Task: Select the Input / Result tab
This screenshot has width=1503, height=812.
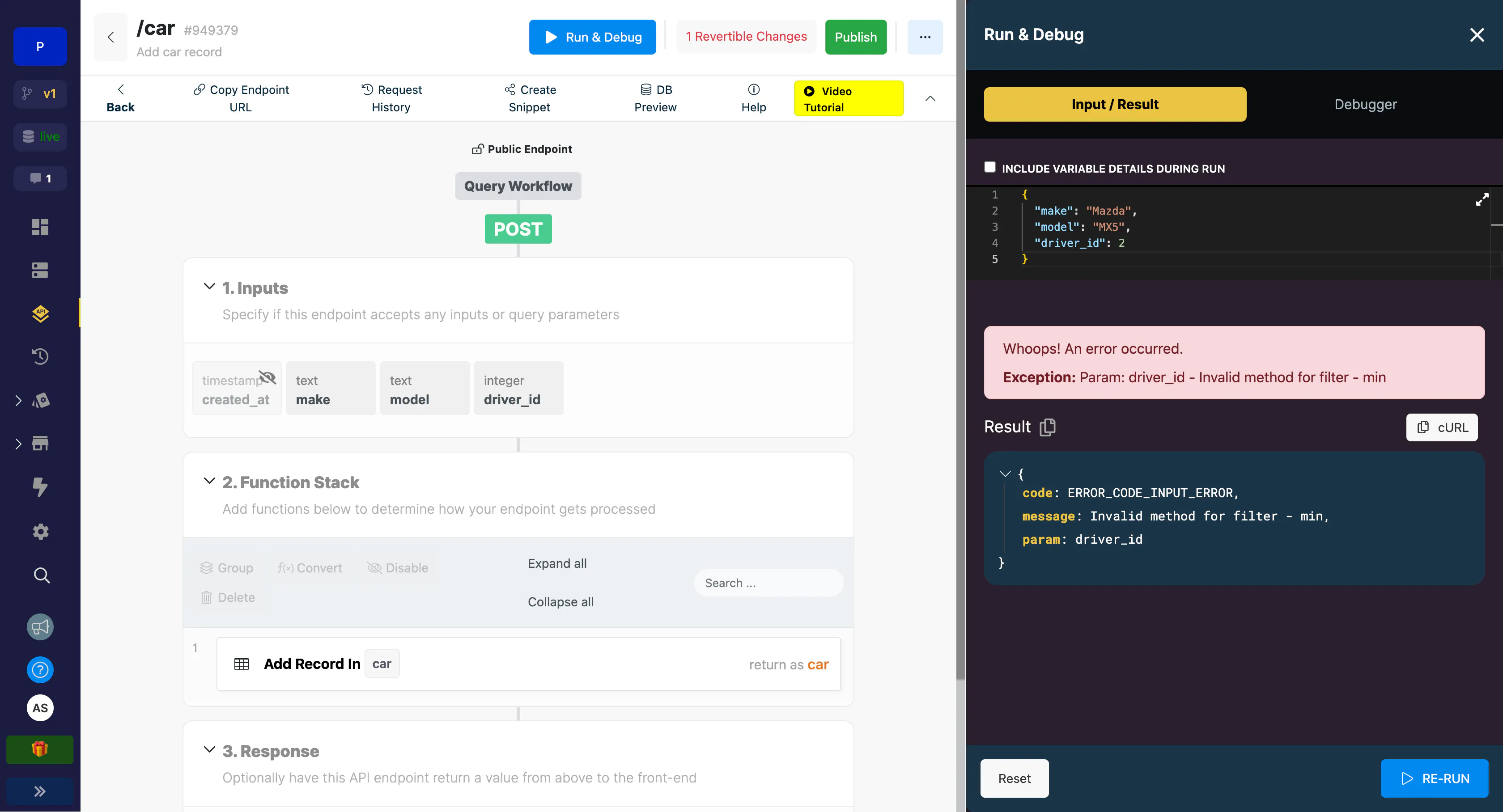Action: click(1115, 105)
